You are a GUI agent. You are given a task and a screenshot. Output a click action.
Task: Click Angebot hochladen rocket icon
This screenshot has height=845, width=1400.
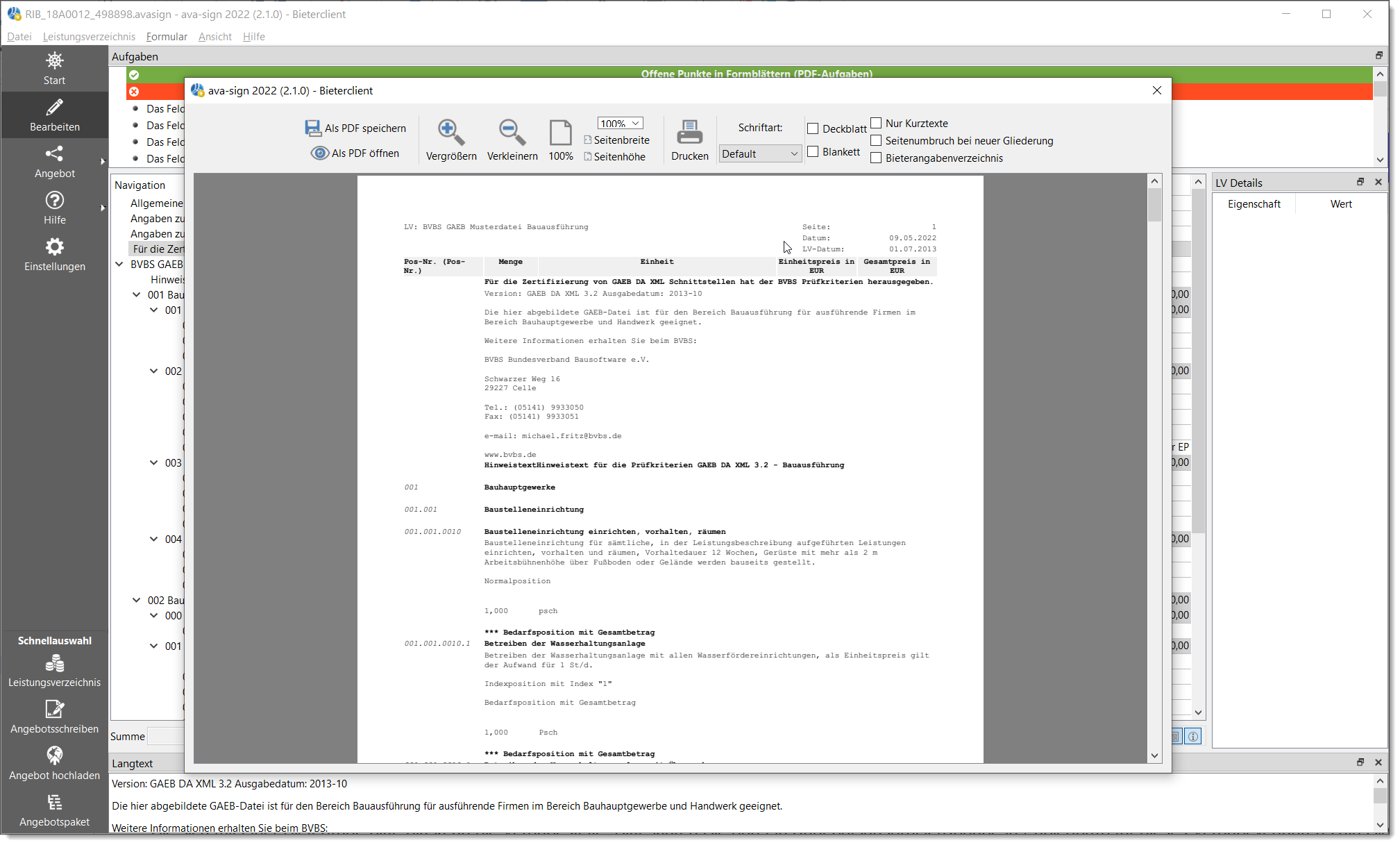coord(54,756)
